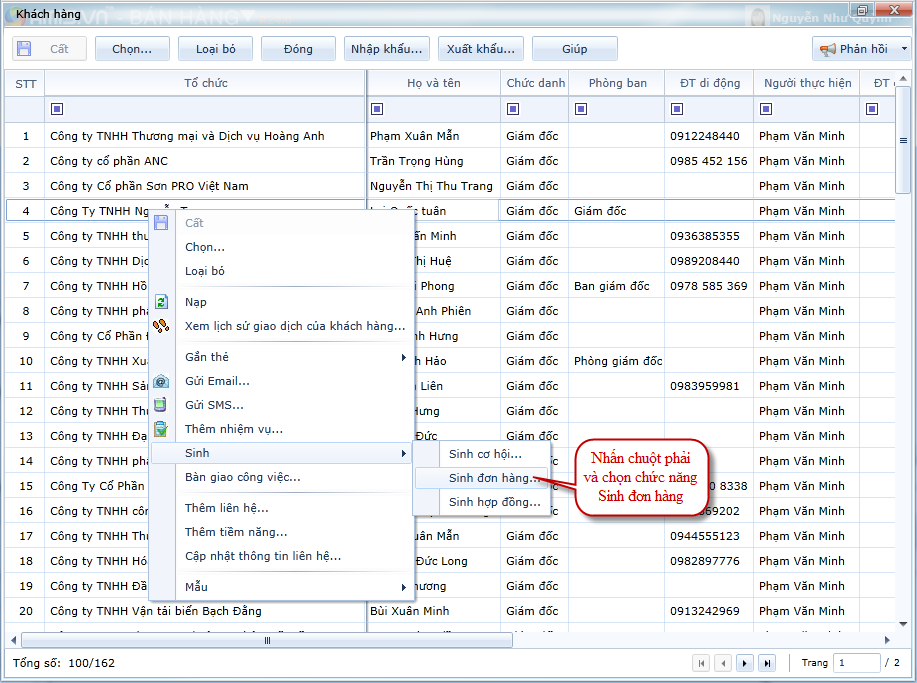The image size is (917, 683).
Task: Toggle the filter box under Họ và tên
Action: pyautogui.click(x=379, y=109)
